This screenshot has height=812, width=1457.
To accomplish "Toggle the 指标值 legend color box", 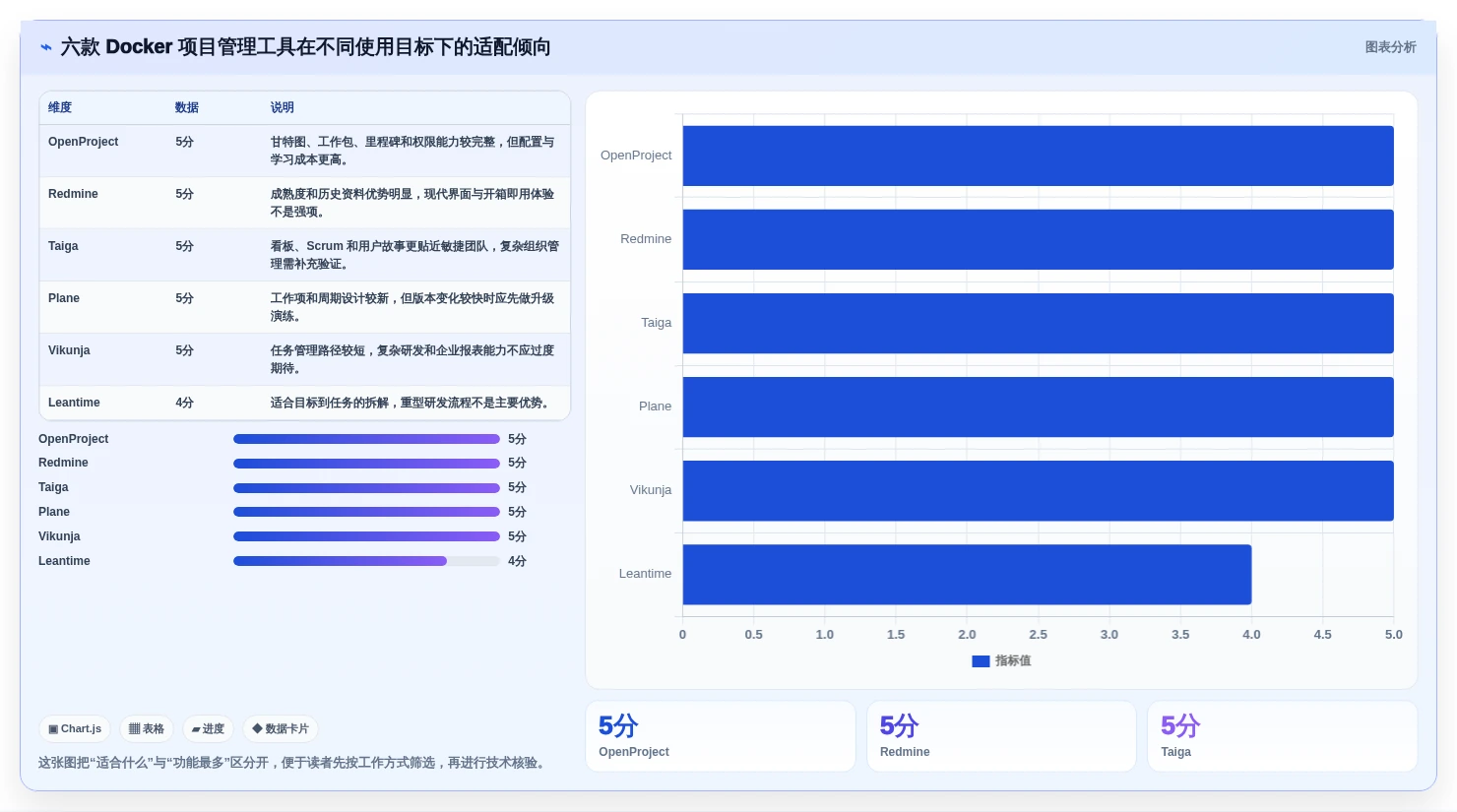I will pyautogui.click(x=981, y=661).
